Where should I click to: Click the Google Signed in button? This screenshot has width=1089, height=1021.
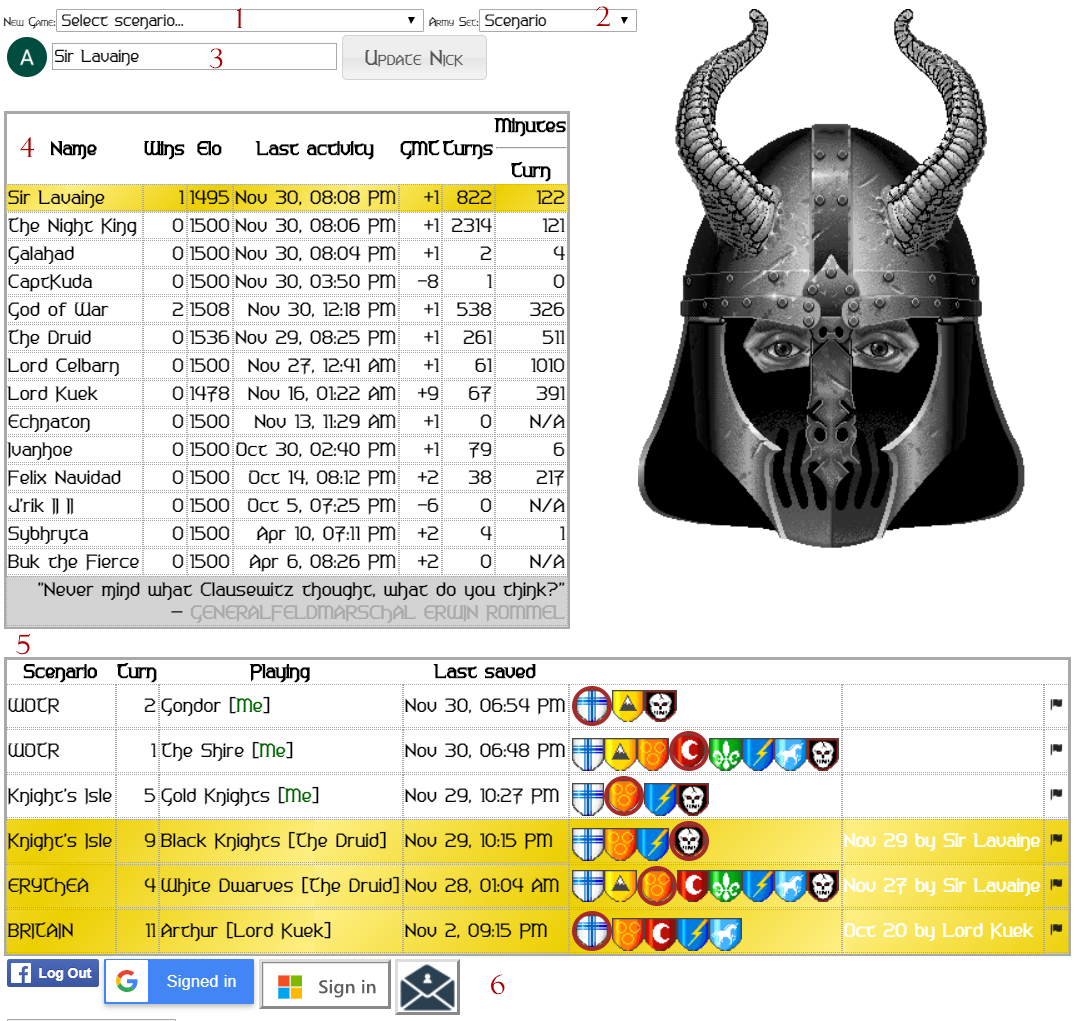click(x=179, y=982)
